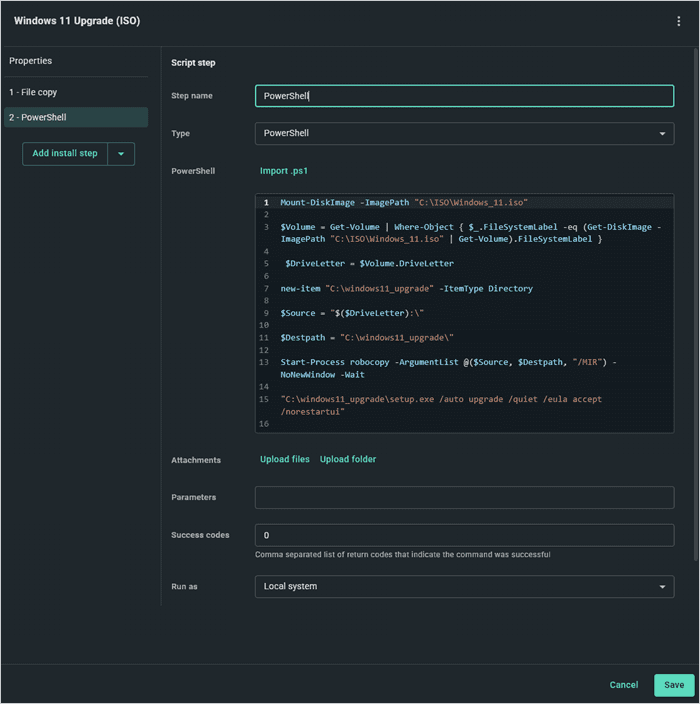Viewport: 700px width, 704px height.
Task: Open the three-dot options menu
Action: (678, 21)
